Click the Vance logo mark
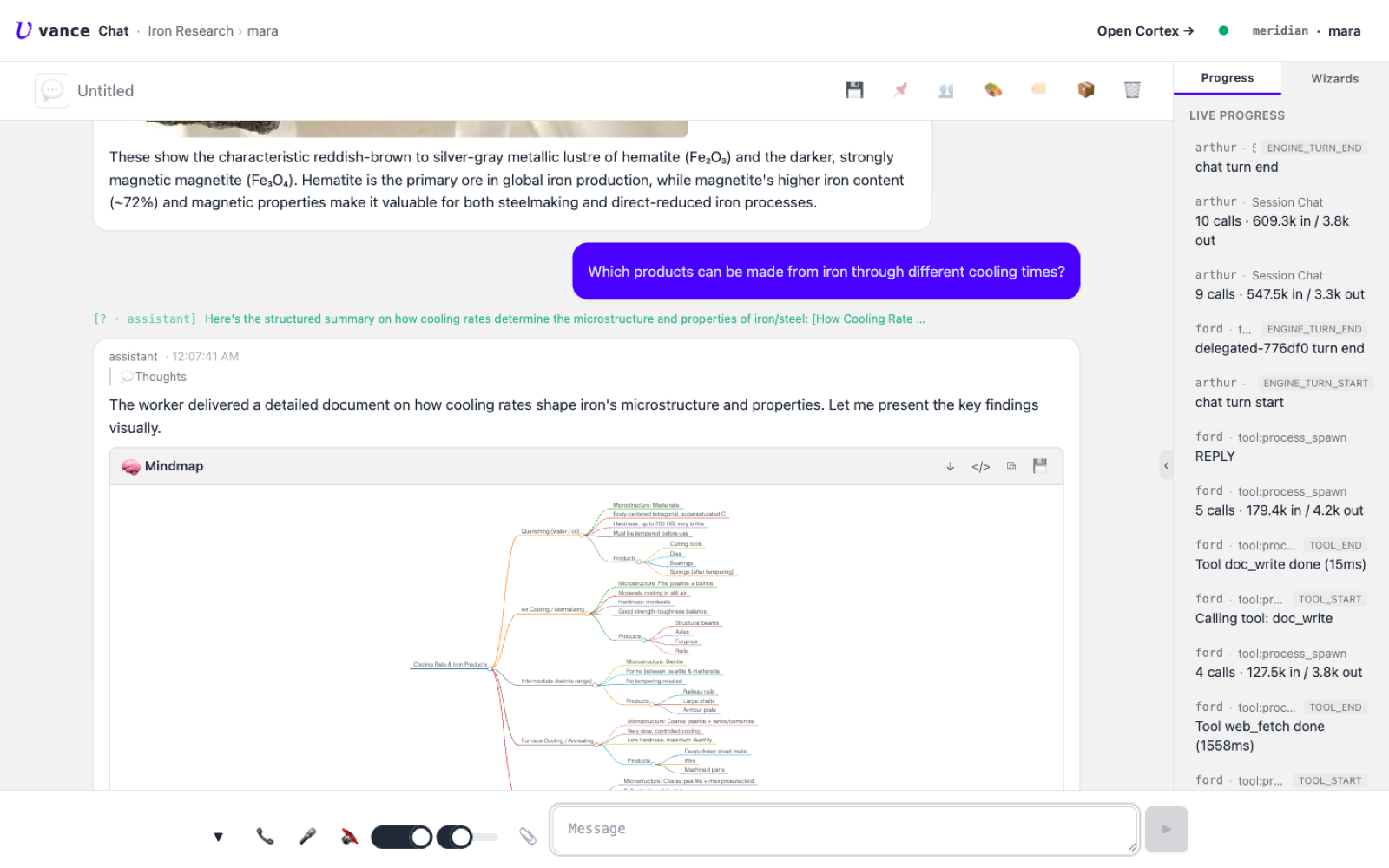Screen dimensions: 1389x868 [x=23, y=30]
